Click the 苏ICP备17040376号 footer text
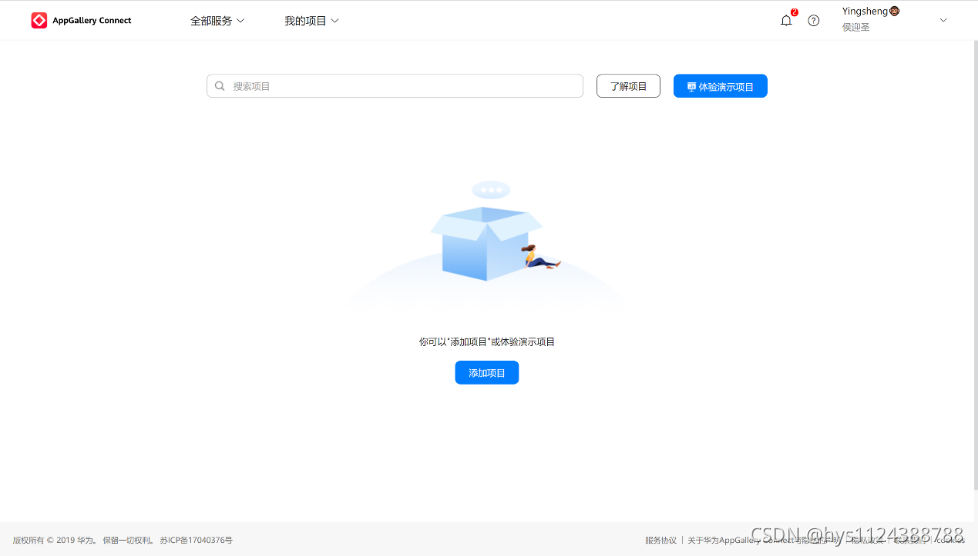978x556 pixels. coord(196,540)
